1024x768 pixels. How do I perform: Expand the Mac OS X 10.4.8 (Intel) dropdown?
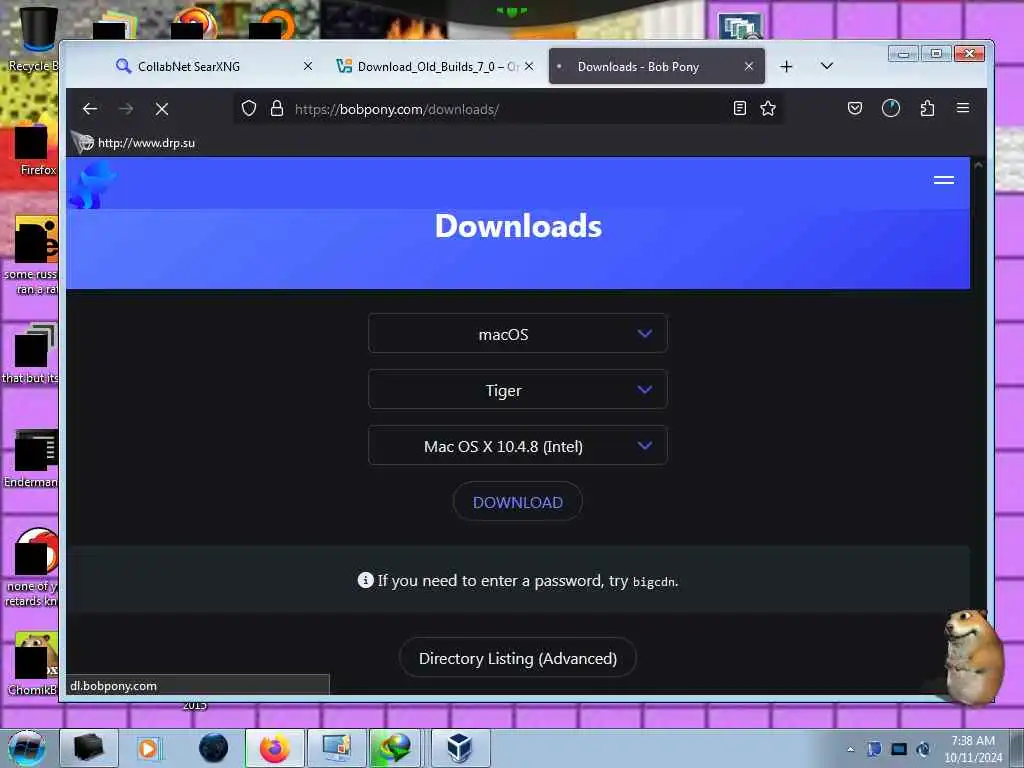(517, 446)
